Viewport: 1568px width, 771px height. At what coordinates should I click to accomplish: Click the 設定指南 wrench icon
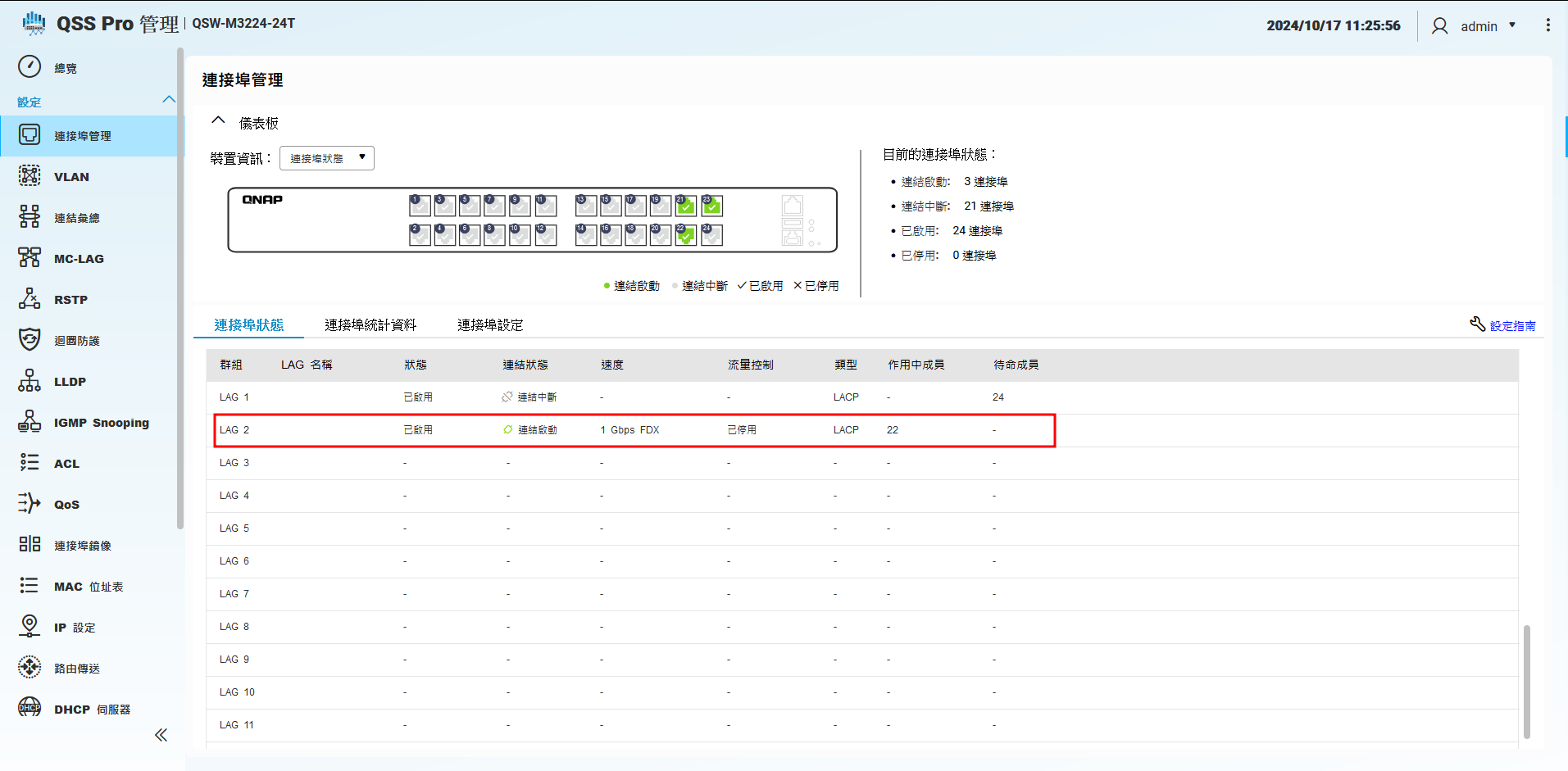[1477, 324]
